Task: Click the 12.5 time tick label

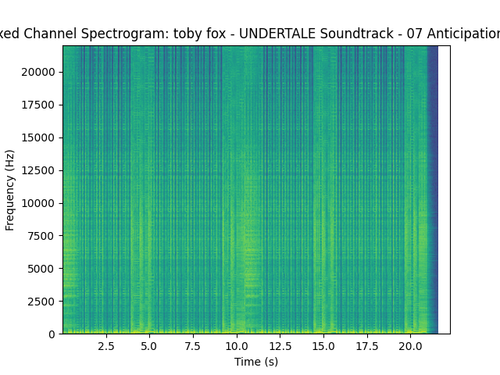Action: 280,346
